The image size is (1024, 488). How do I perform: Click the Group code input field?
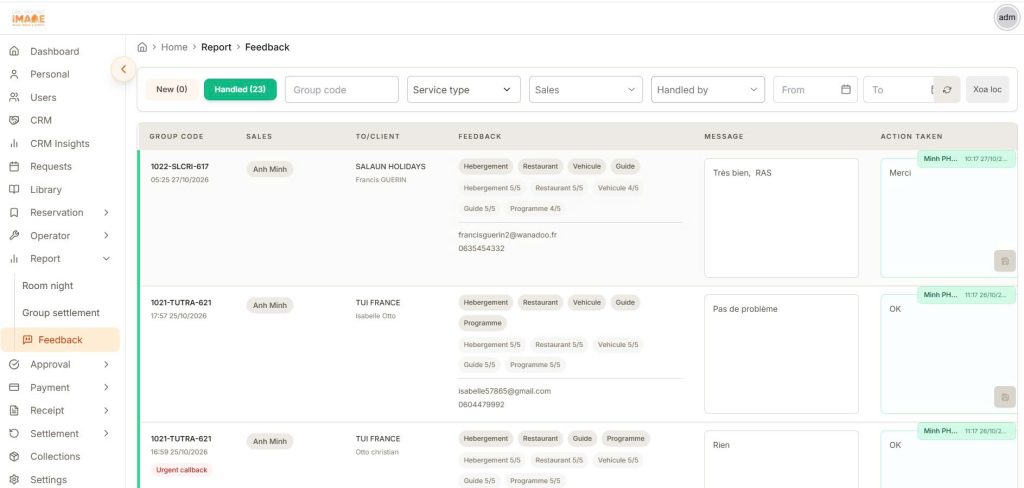(342, 89)
